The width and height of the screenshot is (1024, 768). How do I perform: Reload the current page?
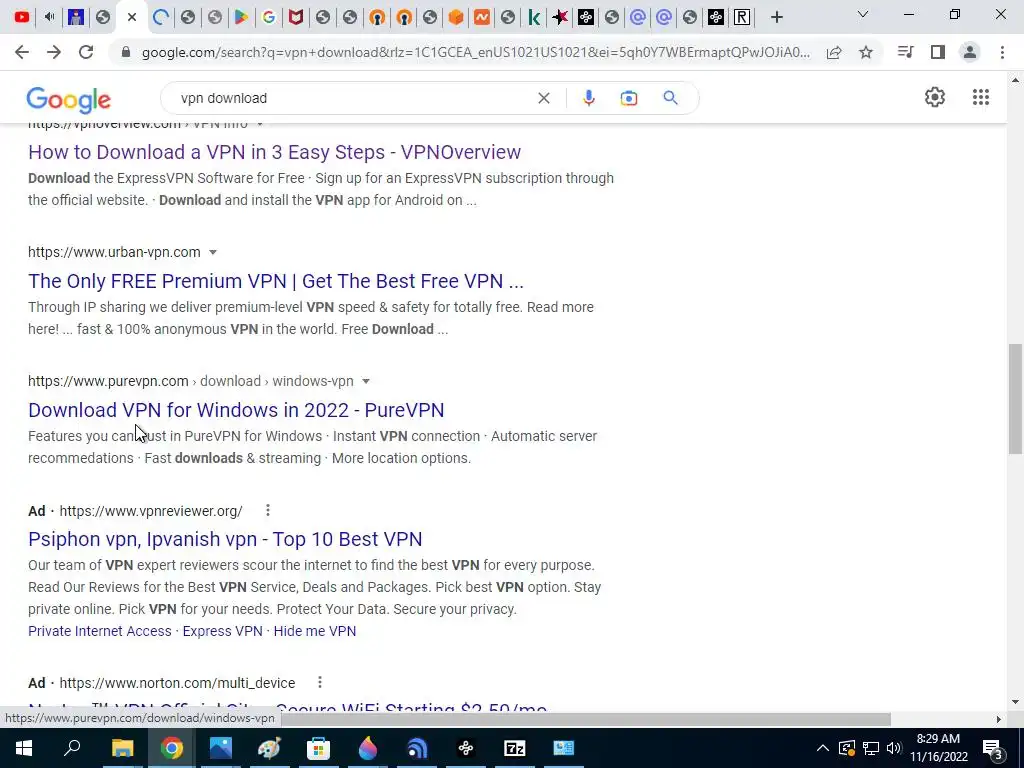click(86, 52)
